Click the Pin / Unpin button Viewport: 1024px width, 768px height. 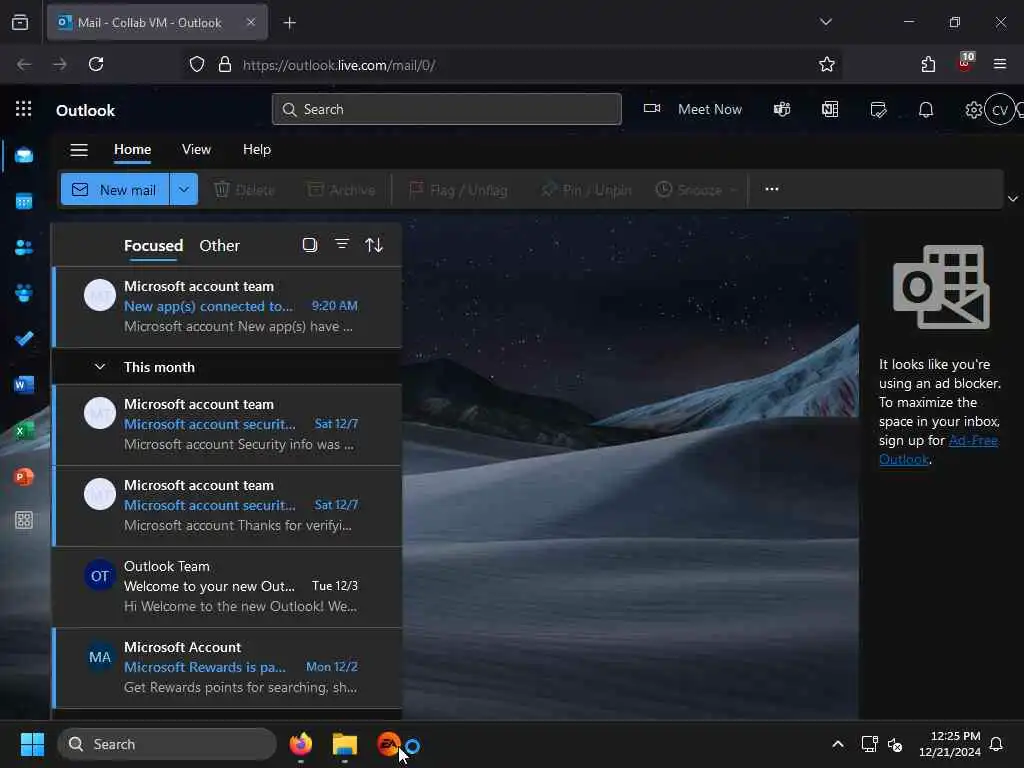(x=586, y=190)
